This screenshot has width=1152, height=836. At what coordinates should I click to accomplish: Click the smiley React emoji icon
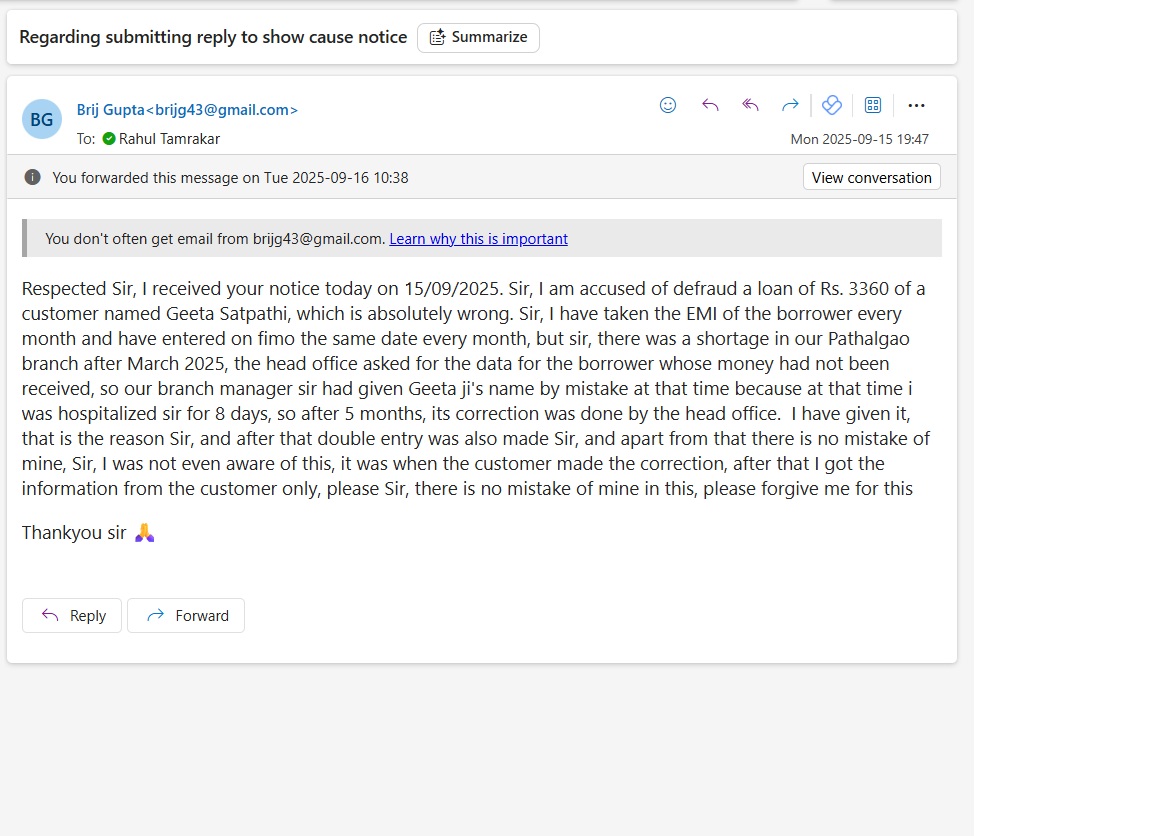(668, 105)
